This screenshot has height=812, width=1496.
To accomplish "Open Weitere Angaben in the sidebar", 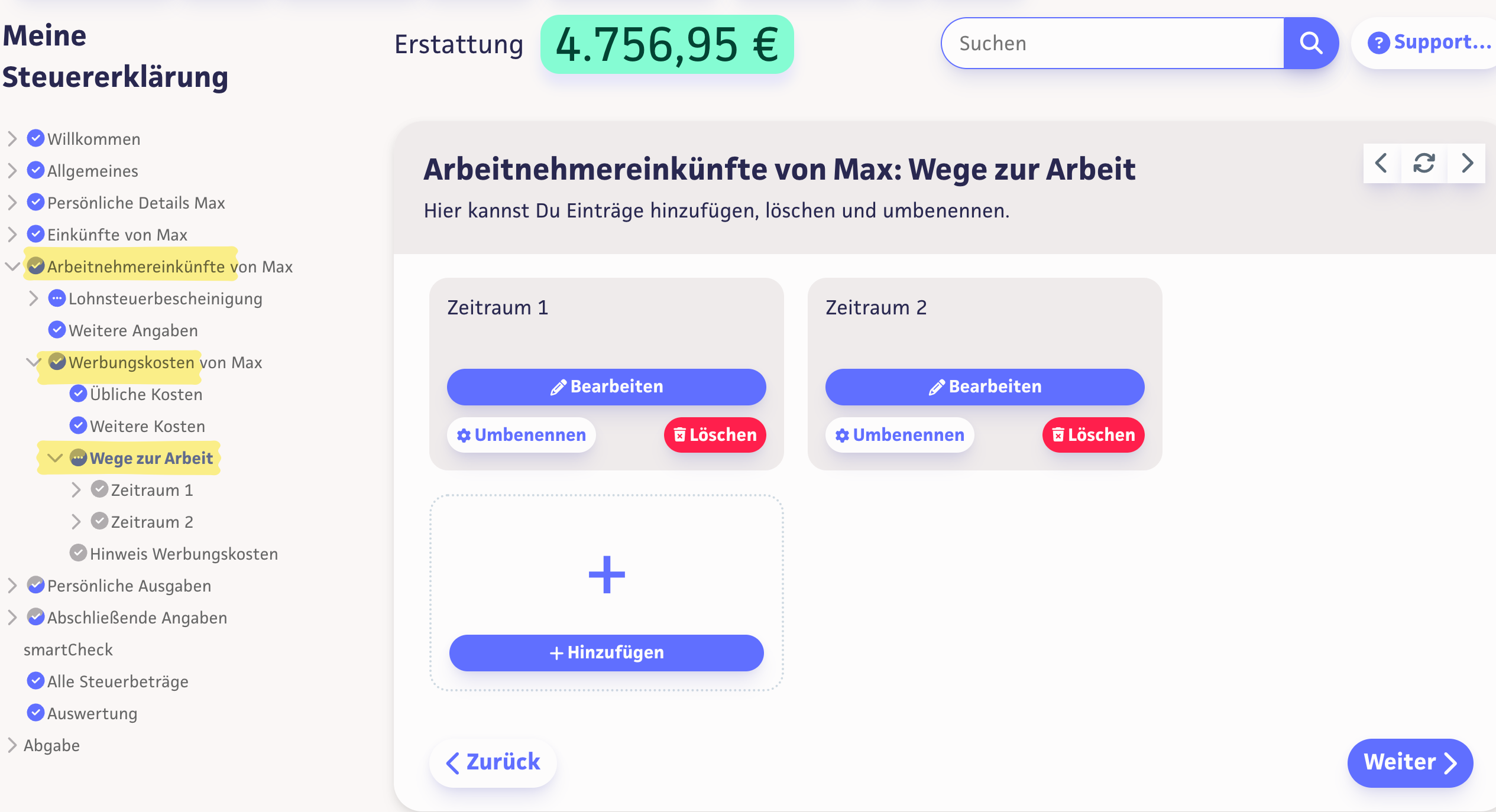I will pyautogui.click(x=133, y=330).
